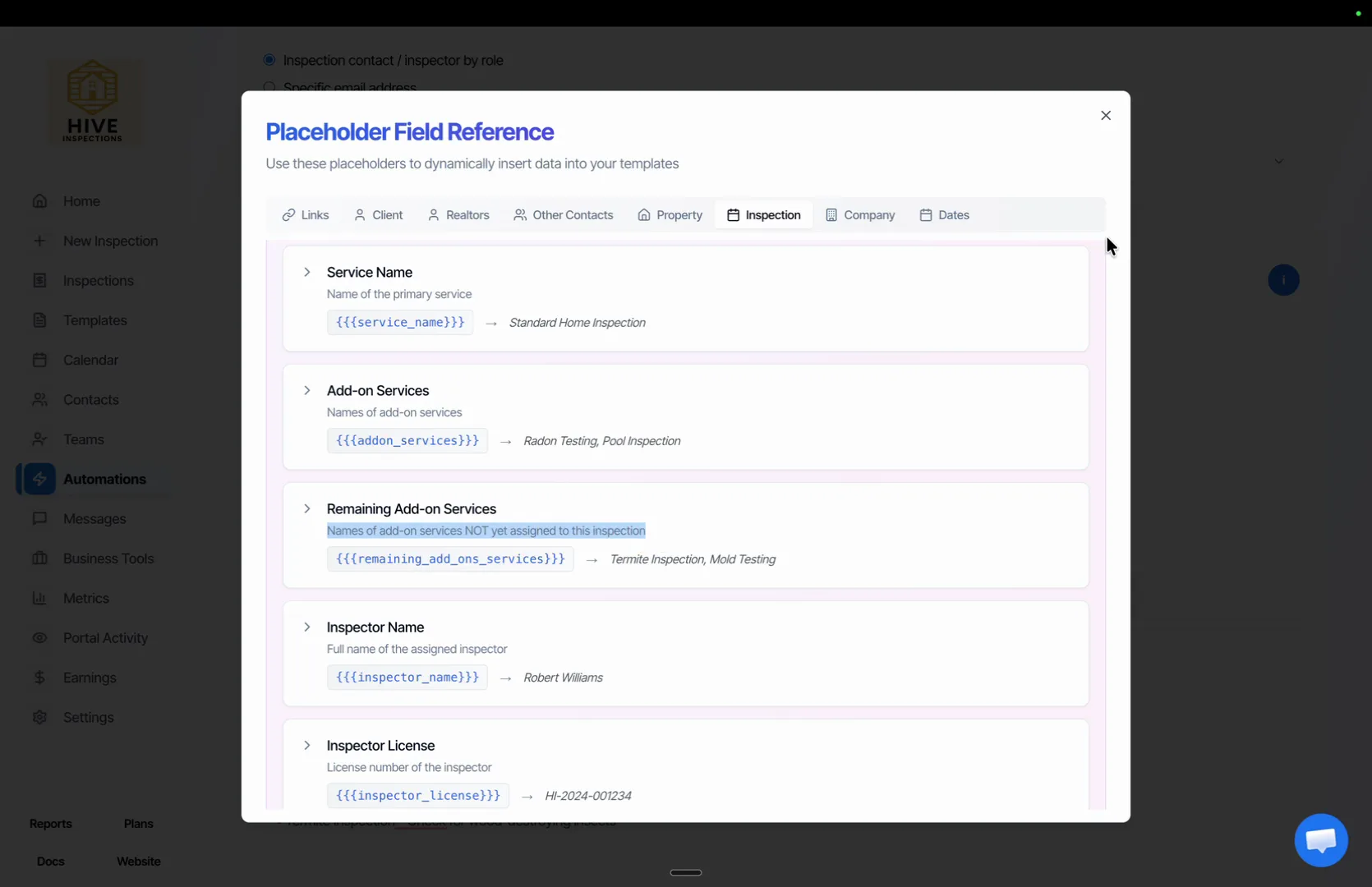Open the Reports link
Viewport: 1372px width, 887px height.
(51, 824)
